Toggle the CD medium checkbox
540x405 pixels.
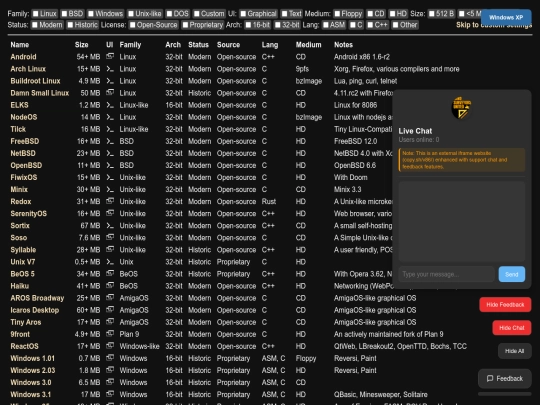(x=370, y=14)
